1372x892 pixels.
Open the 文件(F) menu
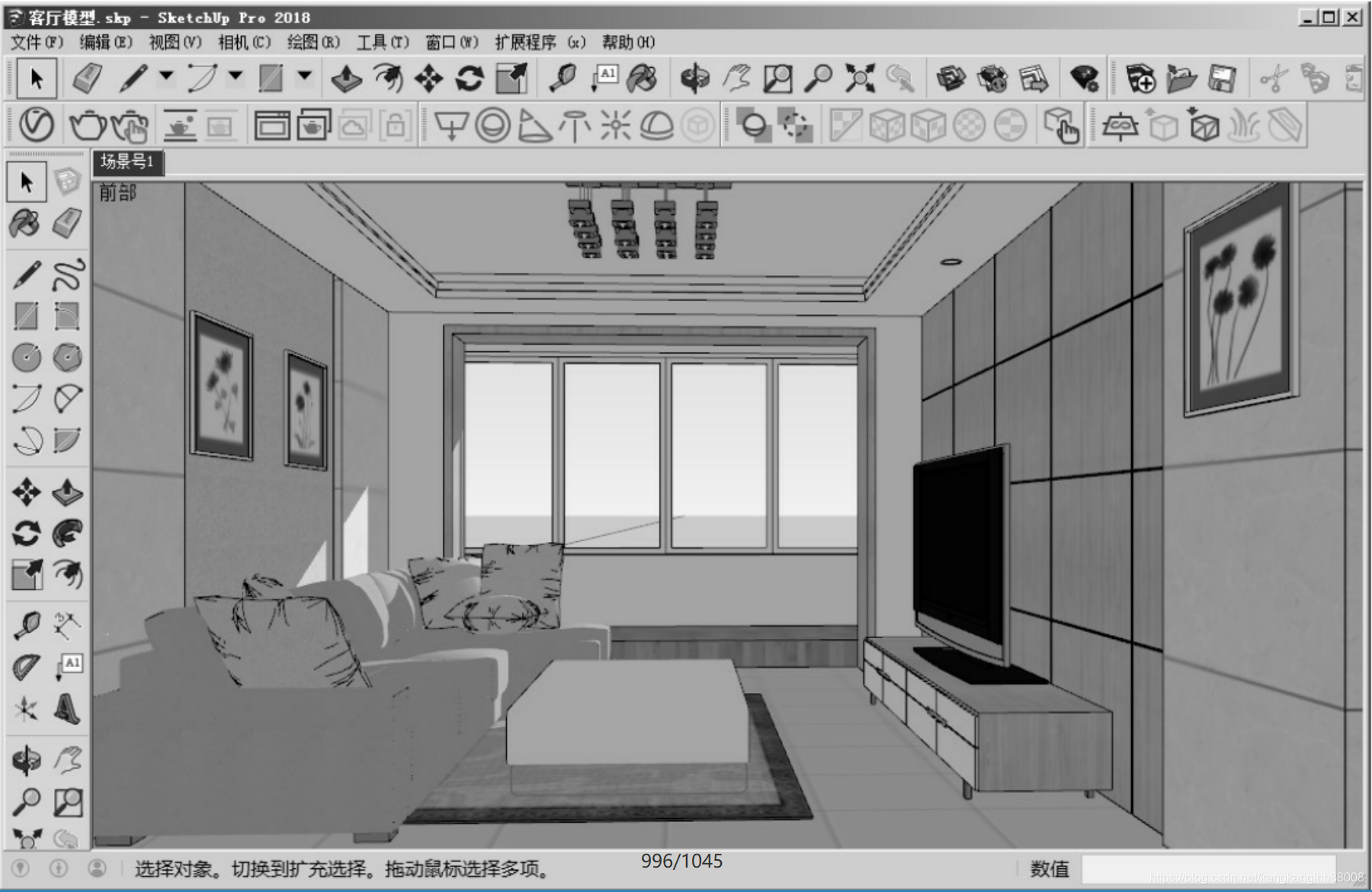click(37, 42)
